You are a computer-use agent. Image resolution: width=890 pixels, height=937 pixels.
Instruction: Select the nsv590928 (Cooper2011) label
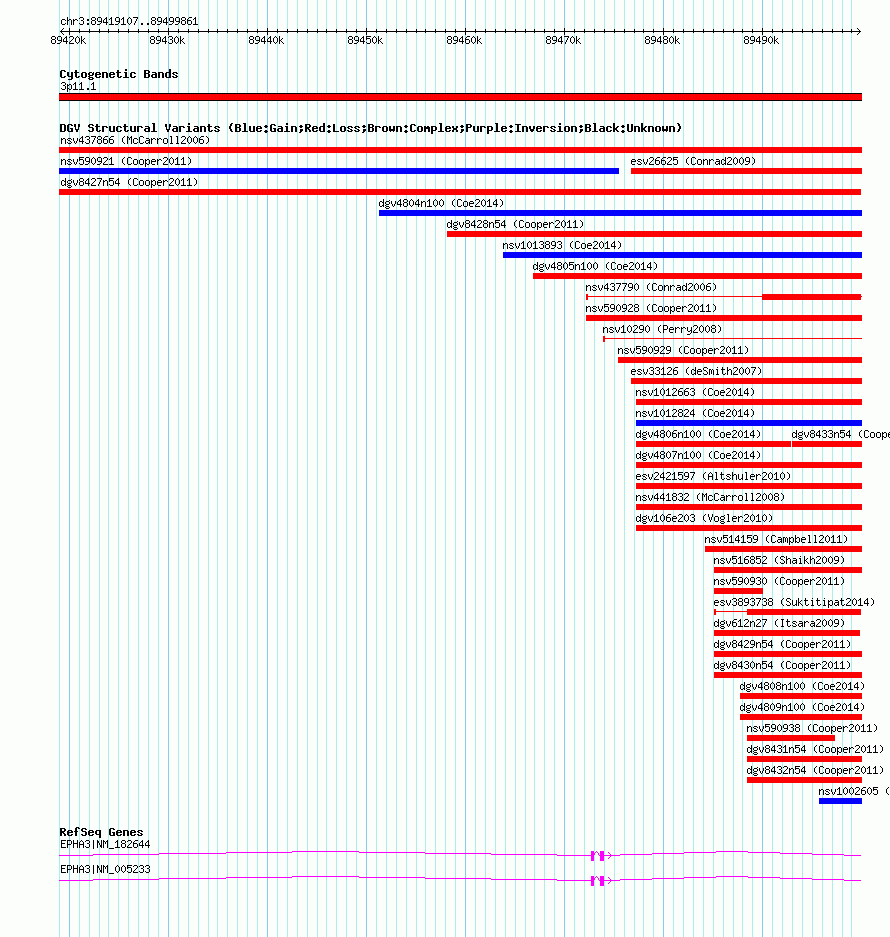(x=652, y=308)
